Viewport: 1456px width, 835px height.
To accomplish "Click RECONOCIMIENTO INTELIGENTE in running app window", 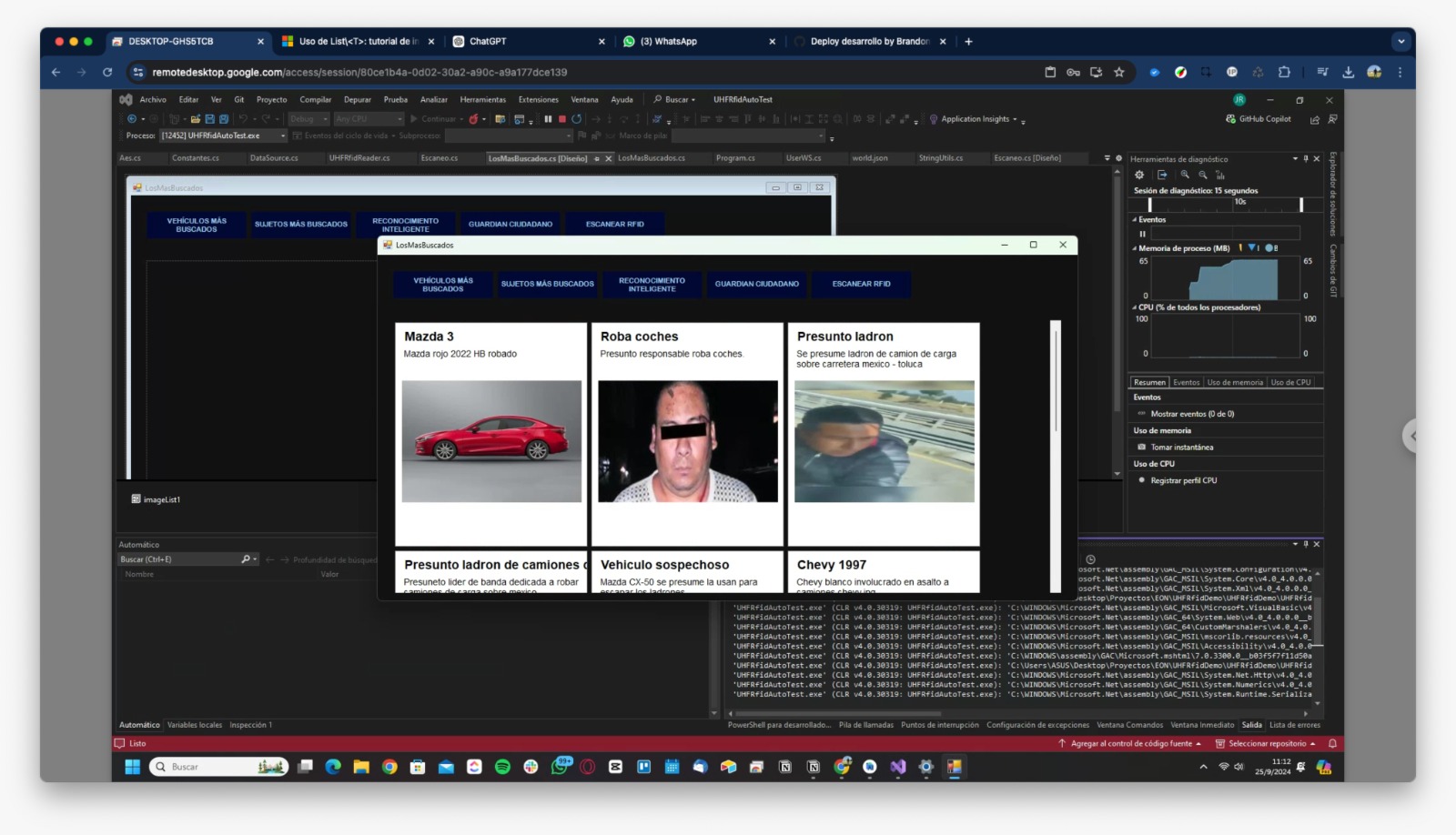I will 652,285.
